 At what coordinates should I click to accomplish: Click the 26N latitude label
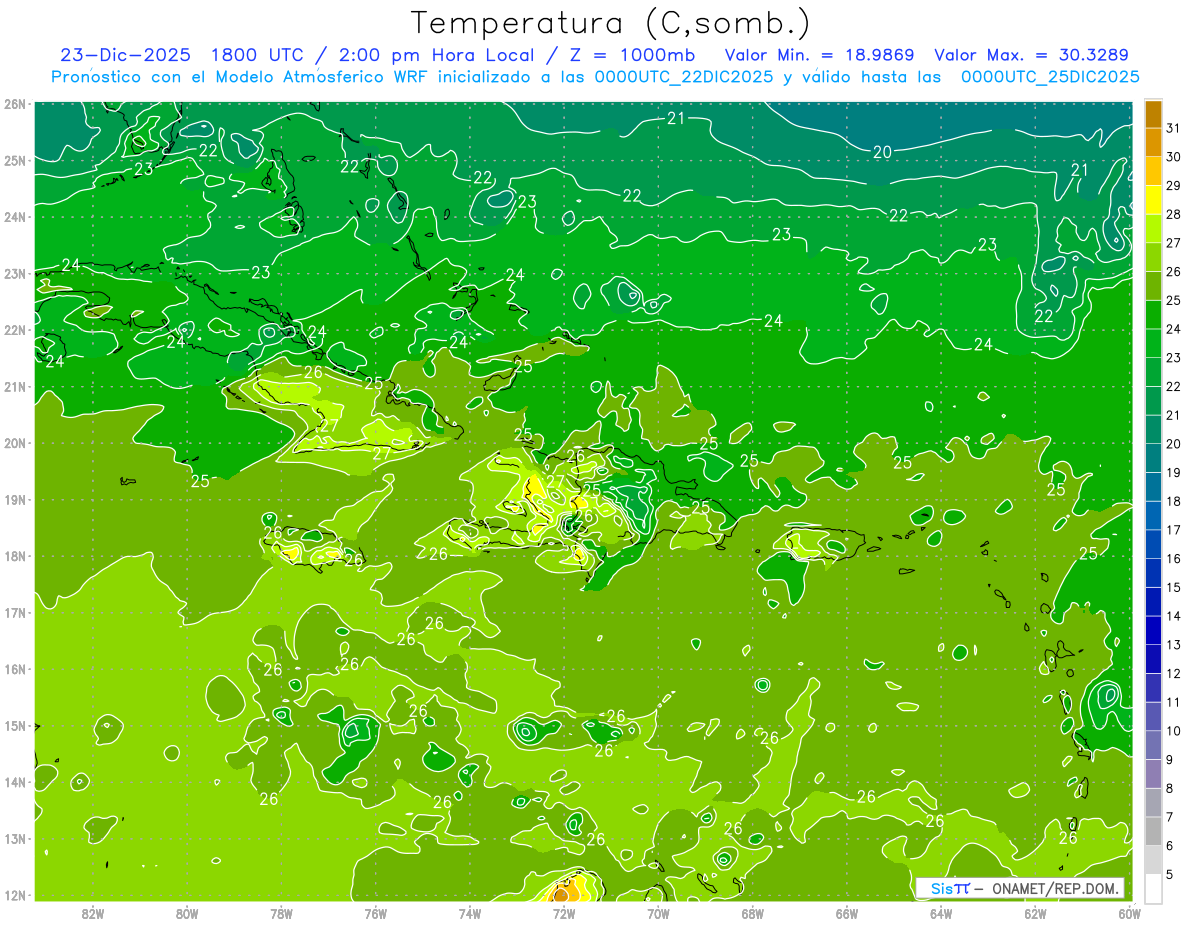click(14, 104)
